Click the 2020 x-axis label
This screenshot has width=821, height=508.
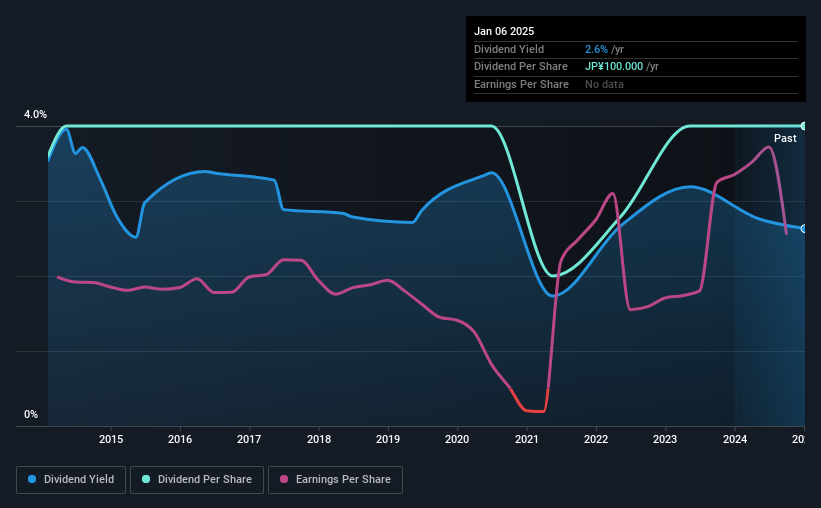[x=457, y=439]
